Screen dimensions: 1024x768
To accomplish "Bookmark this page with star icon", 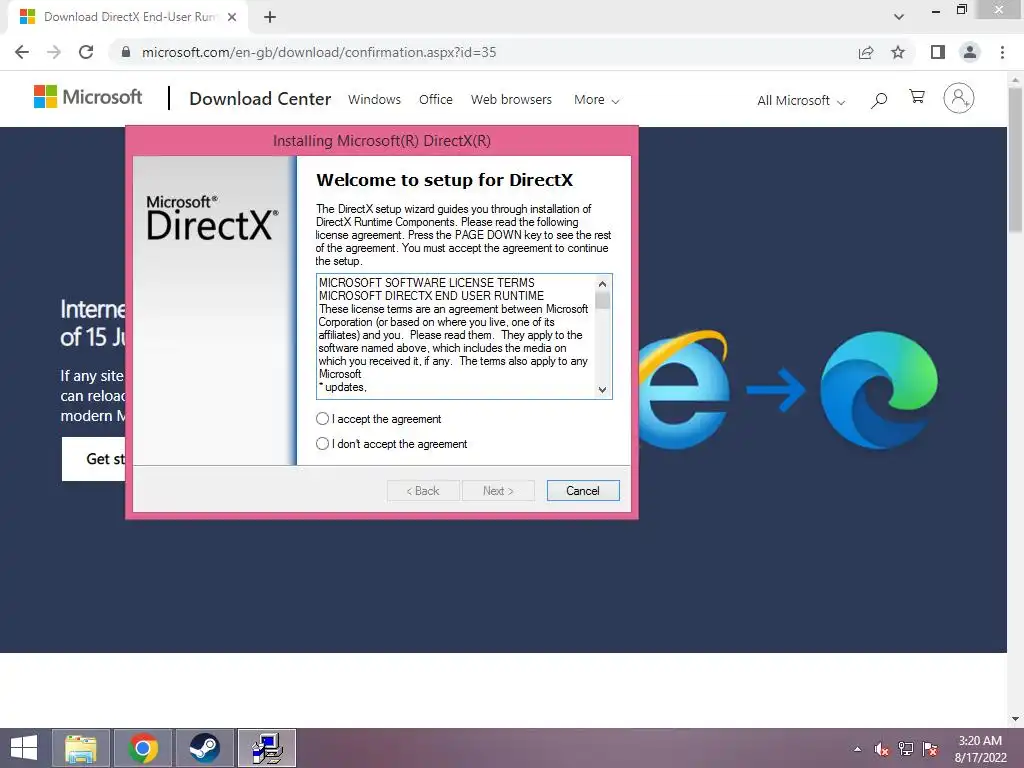I will (898, 52).
